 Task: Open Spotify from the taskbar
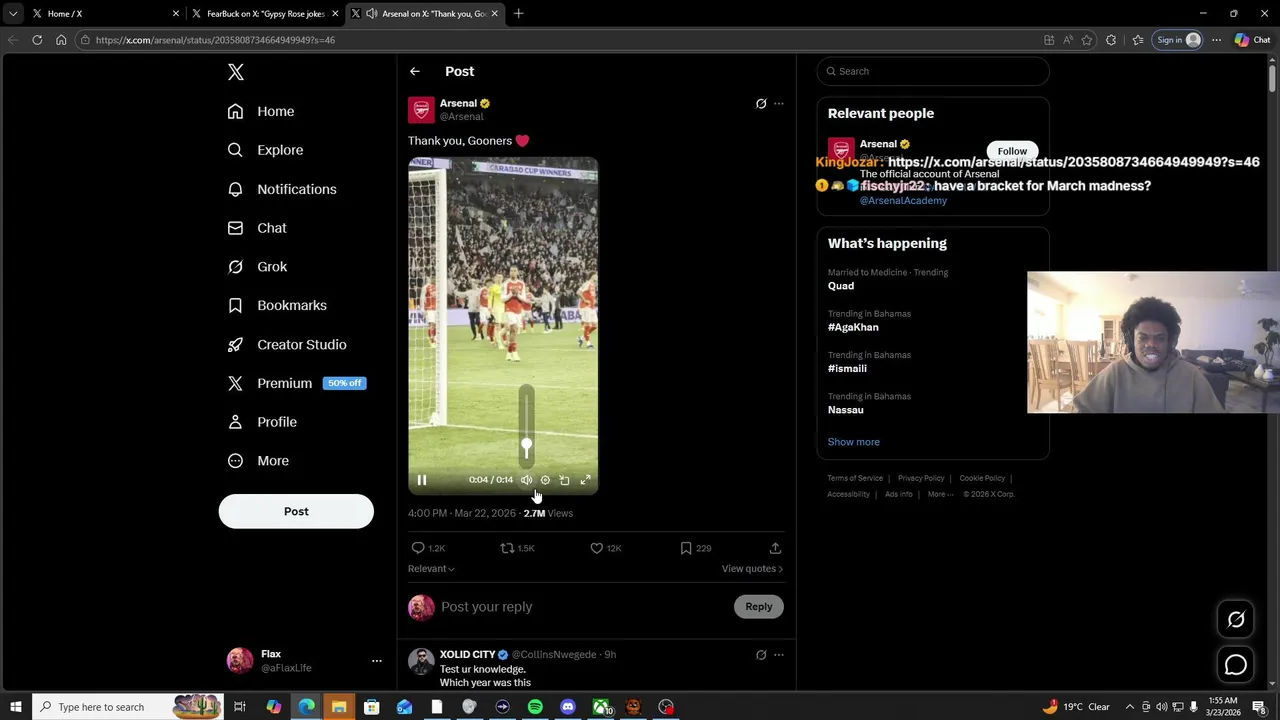[535, 707]
